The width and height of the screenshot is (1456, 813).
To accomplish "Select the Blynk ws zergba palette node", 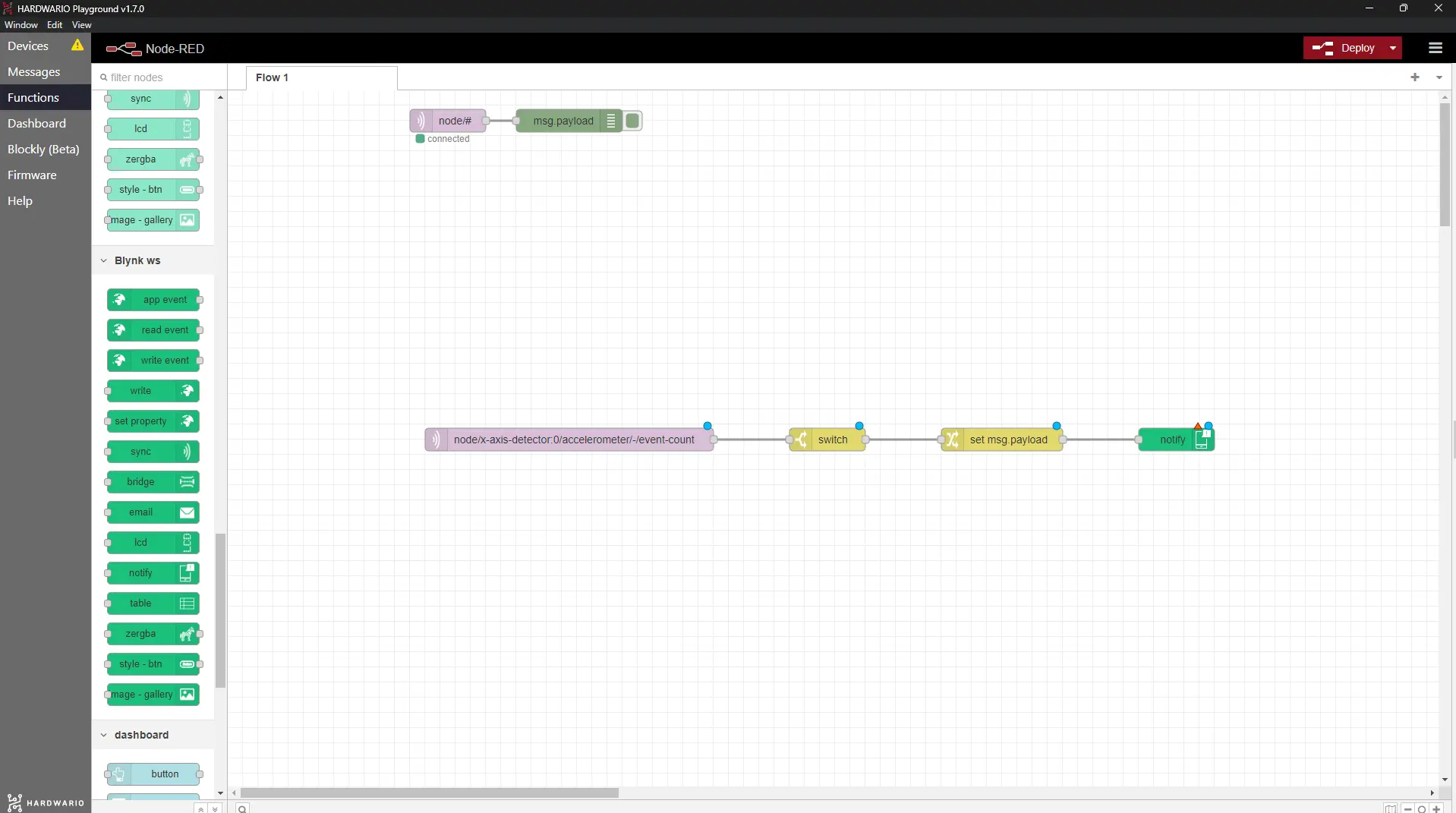I will 153,634.
